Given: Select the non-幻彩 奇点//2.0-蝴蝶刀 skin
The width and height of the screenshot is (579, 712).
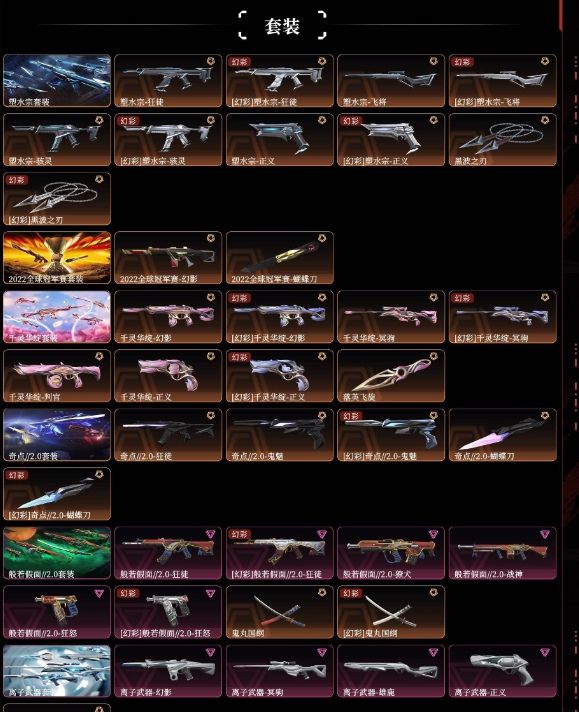Looking at the screenshot, I should [x=503, y=435].
